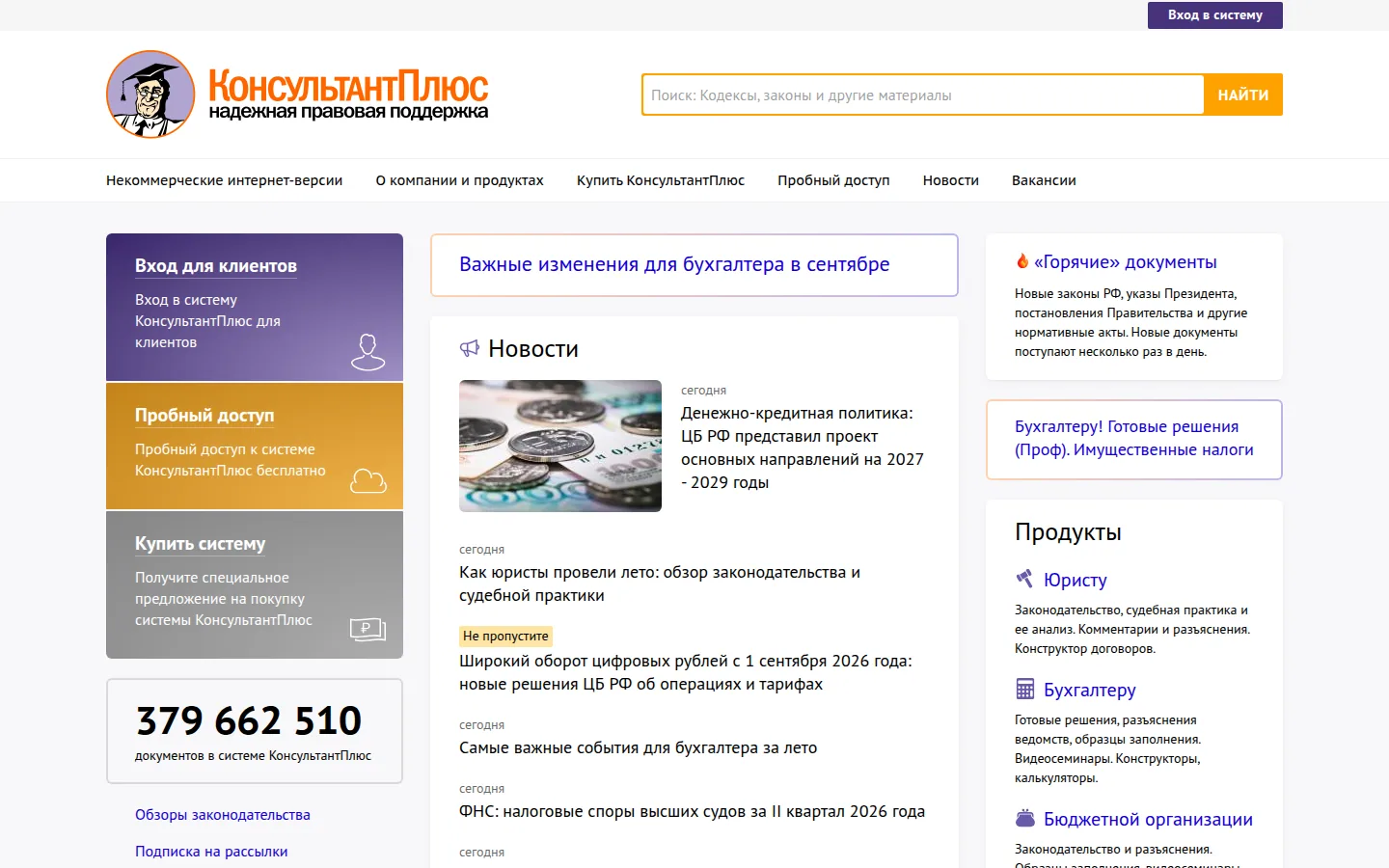Viewport: 1389px width, 868px height.
Task: Open Вакансии in the navigation bar
Action: pyautogui.click(x=1044, y=180)
